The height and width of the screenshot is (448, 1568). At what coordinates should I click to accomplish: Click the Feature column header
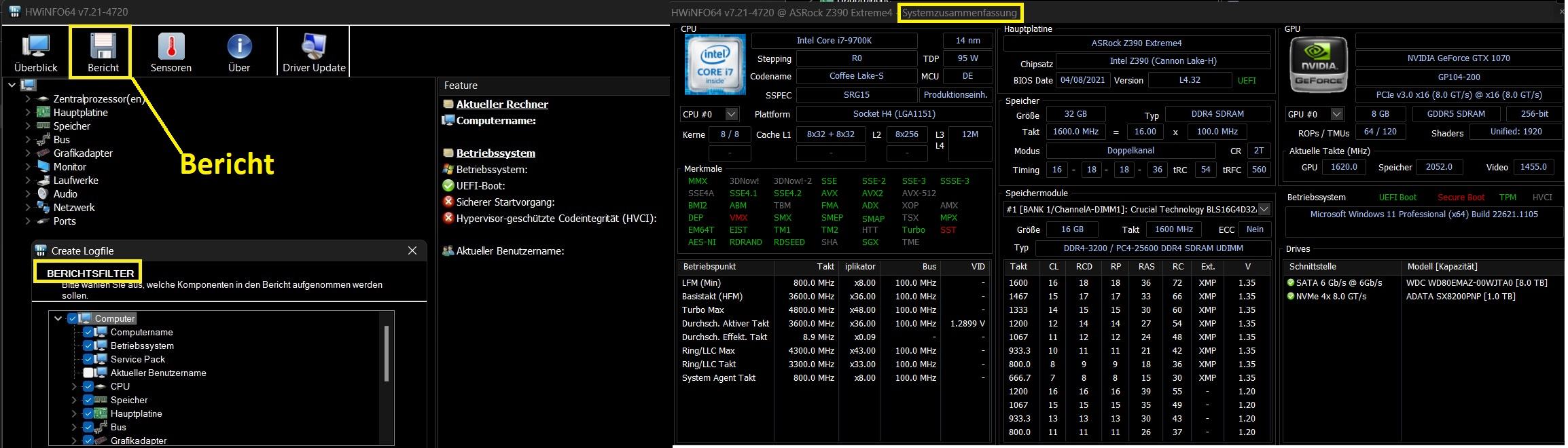pos(554,86)
